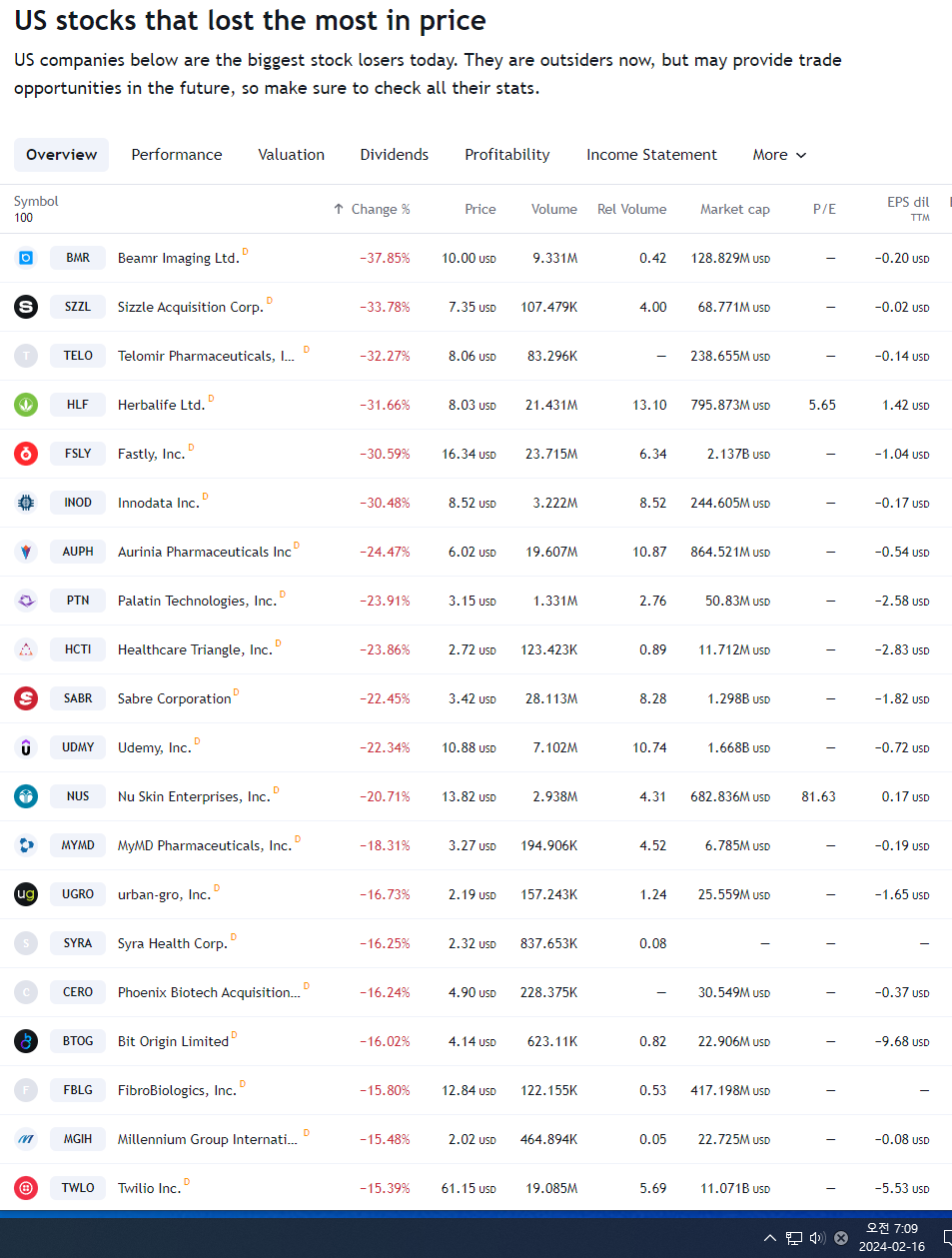Click the Millennium Group logo icon
The height and width of the screenshot is (1258, 952).
pyautogui.click(x=26, y=1139)
